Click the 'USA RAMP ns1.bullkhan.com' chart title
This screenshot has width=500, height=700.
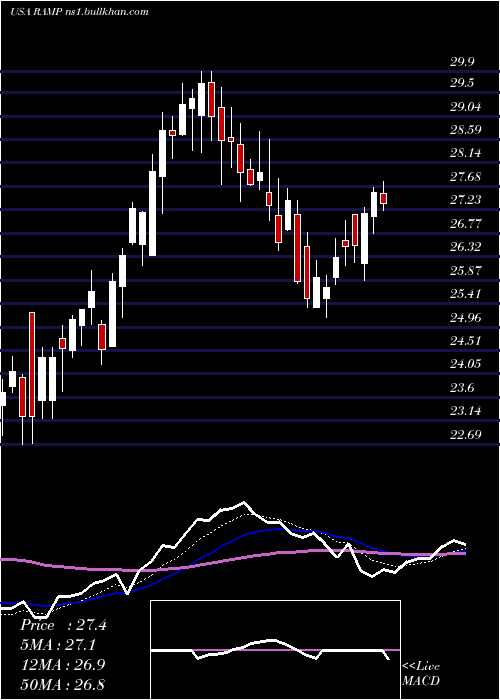tap(79, 12)
